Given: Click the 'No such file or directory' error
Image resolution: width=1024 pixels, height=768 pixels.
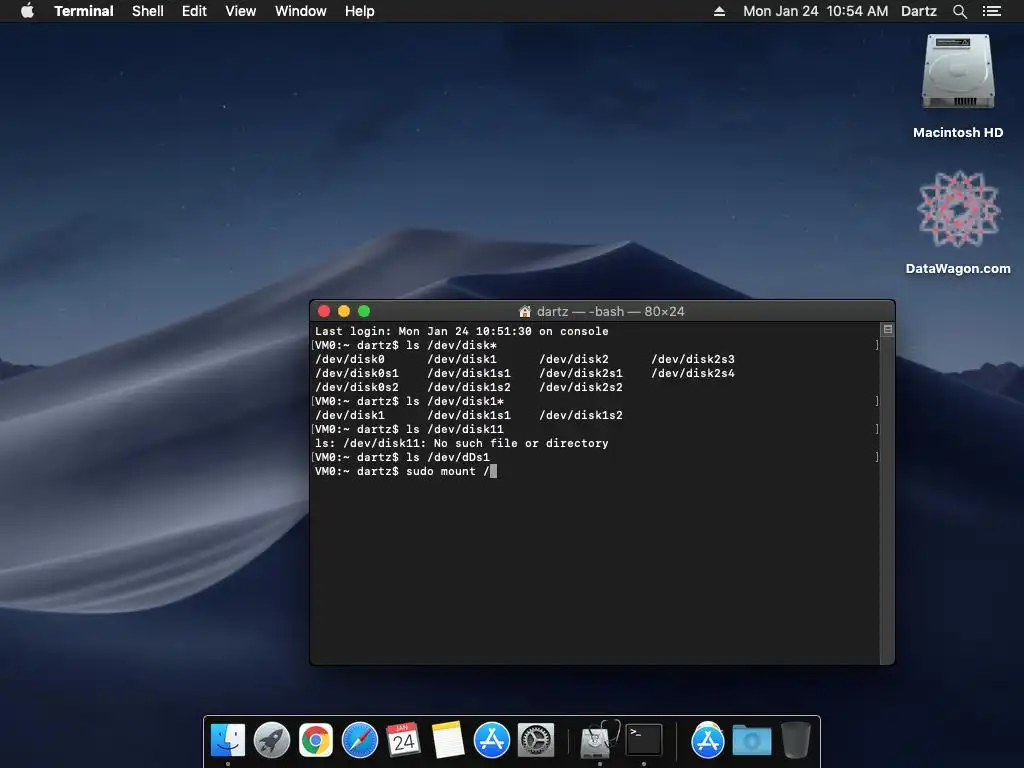Looking at the screenshot, I should point(520,443).
